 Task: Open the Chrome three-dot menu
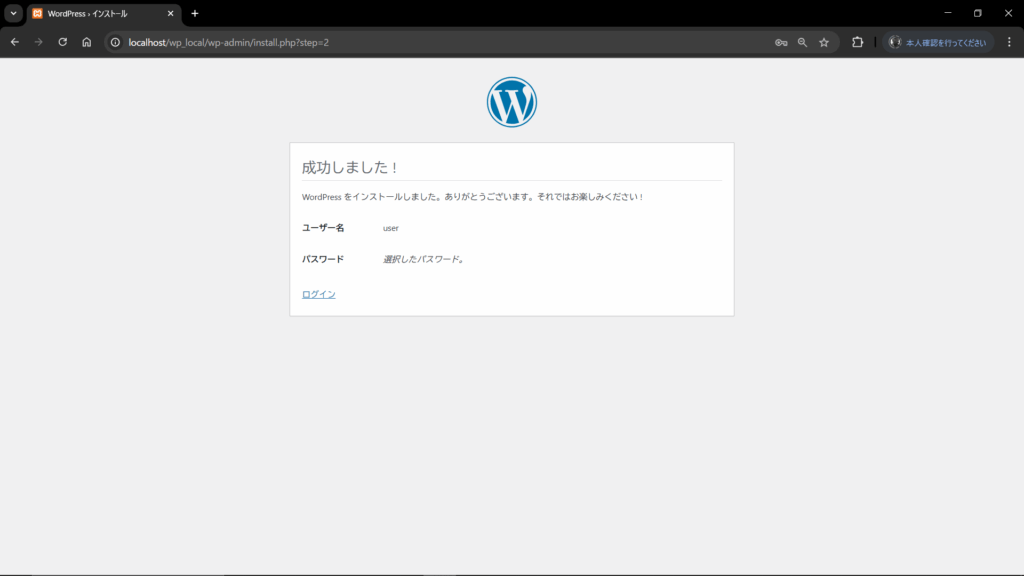[1009, 42]
